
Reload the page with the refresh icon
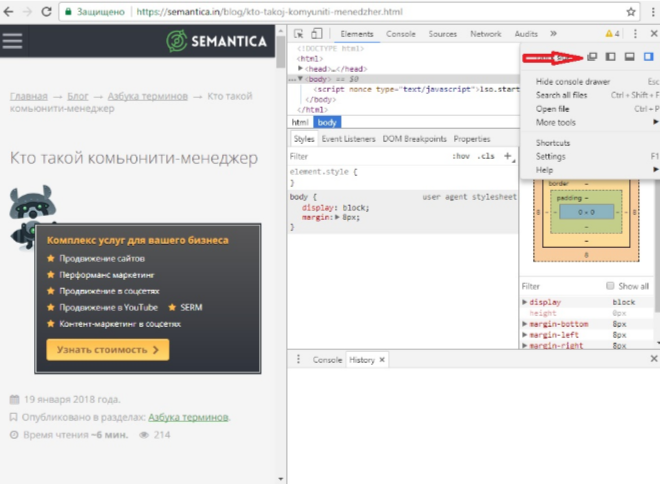click(47, 12)
